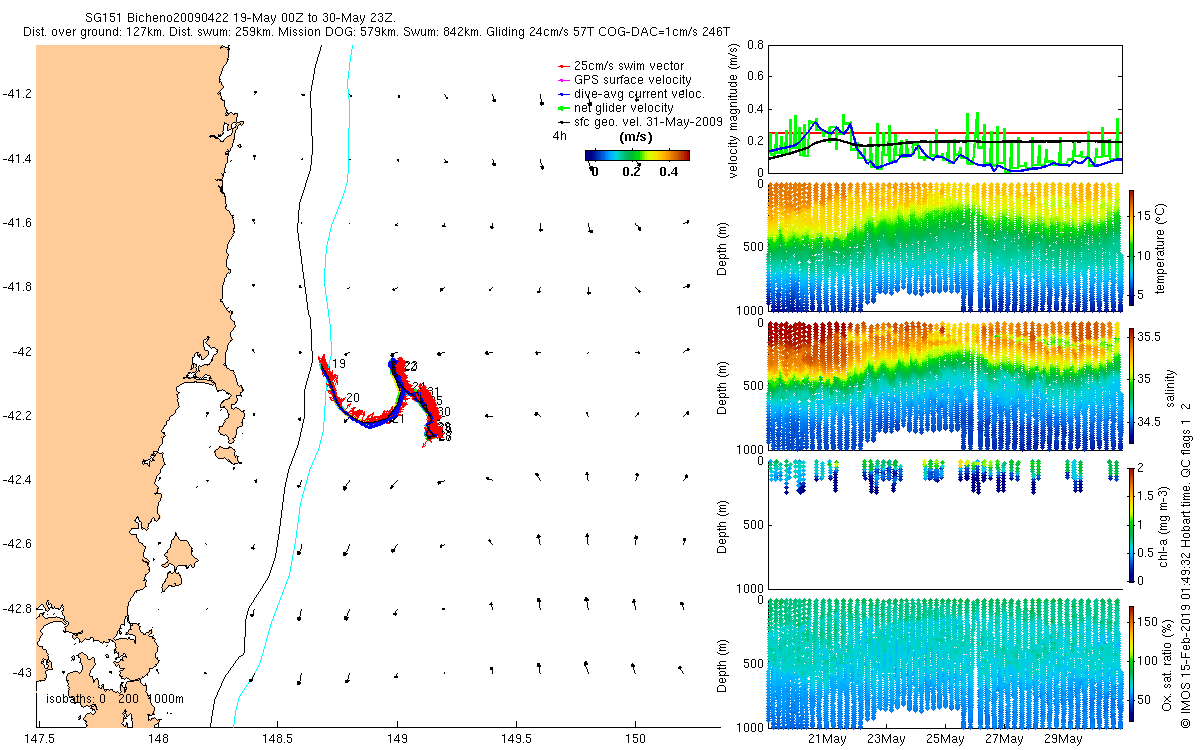Click the horizontal velocity colorbar on the map
1200x750 pixels.
click(637, 155)
